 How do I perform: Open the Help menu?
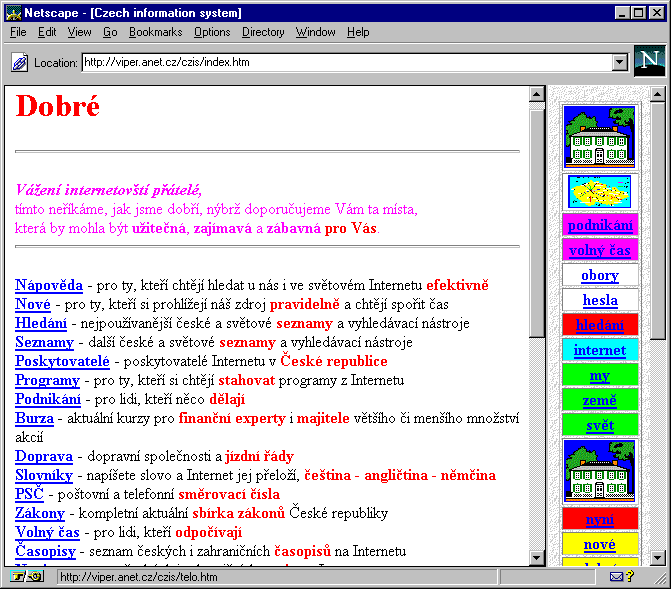[358, 32]
